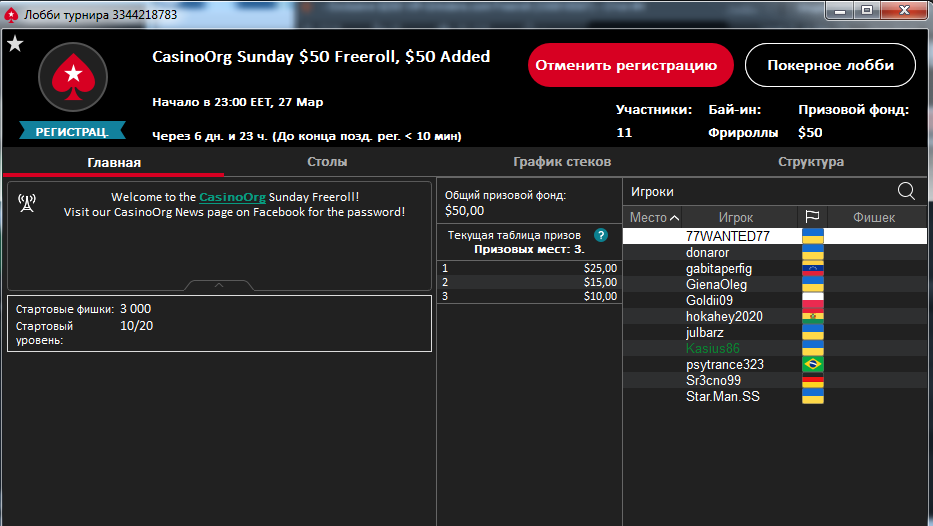Maximize the tournament lobby window
This screenshot has height=526, width=933.
867,11
